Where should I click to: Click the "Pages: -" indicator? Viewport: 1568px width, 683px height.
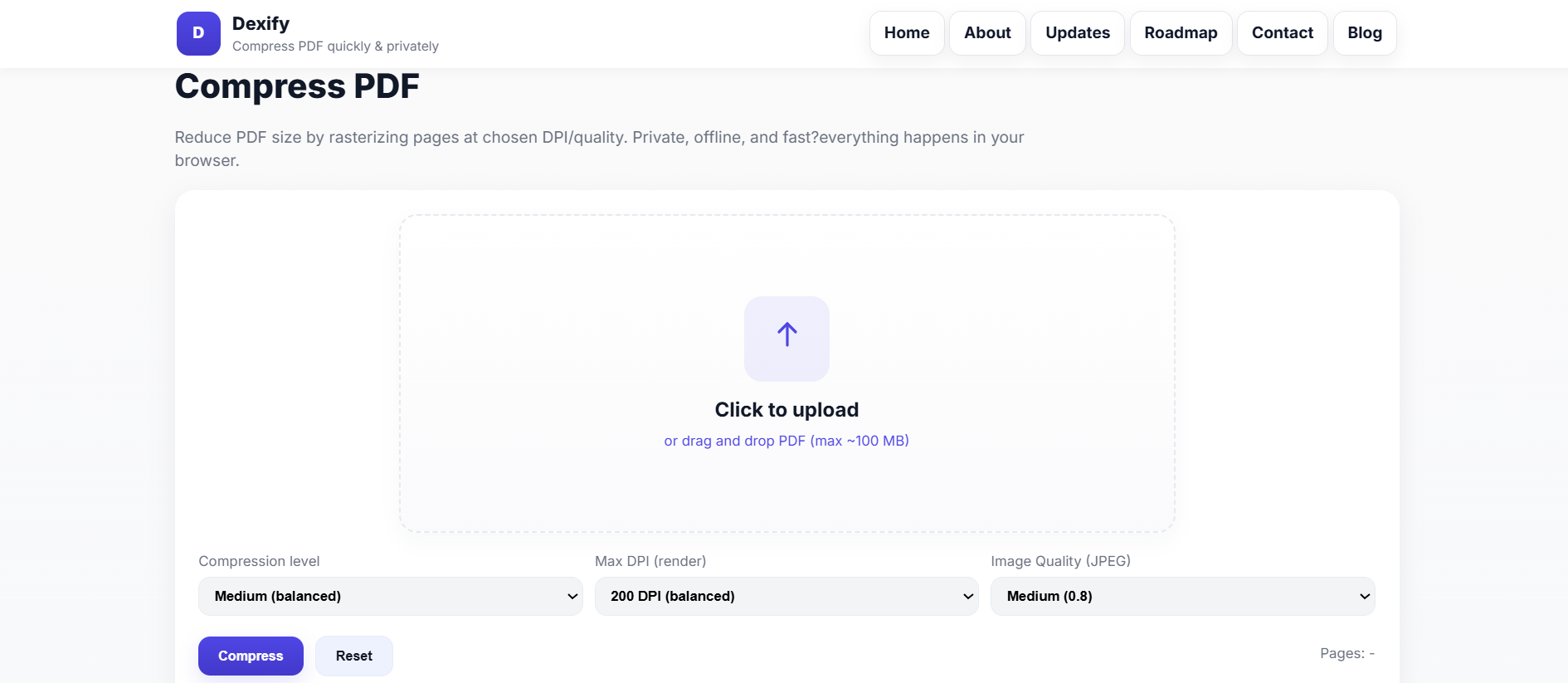coord(1347,653)
